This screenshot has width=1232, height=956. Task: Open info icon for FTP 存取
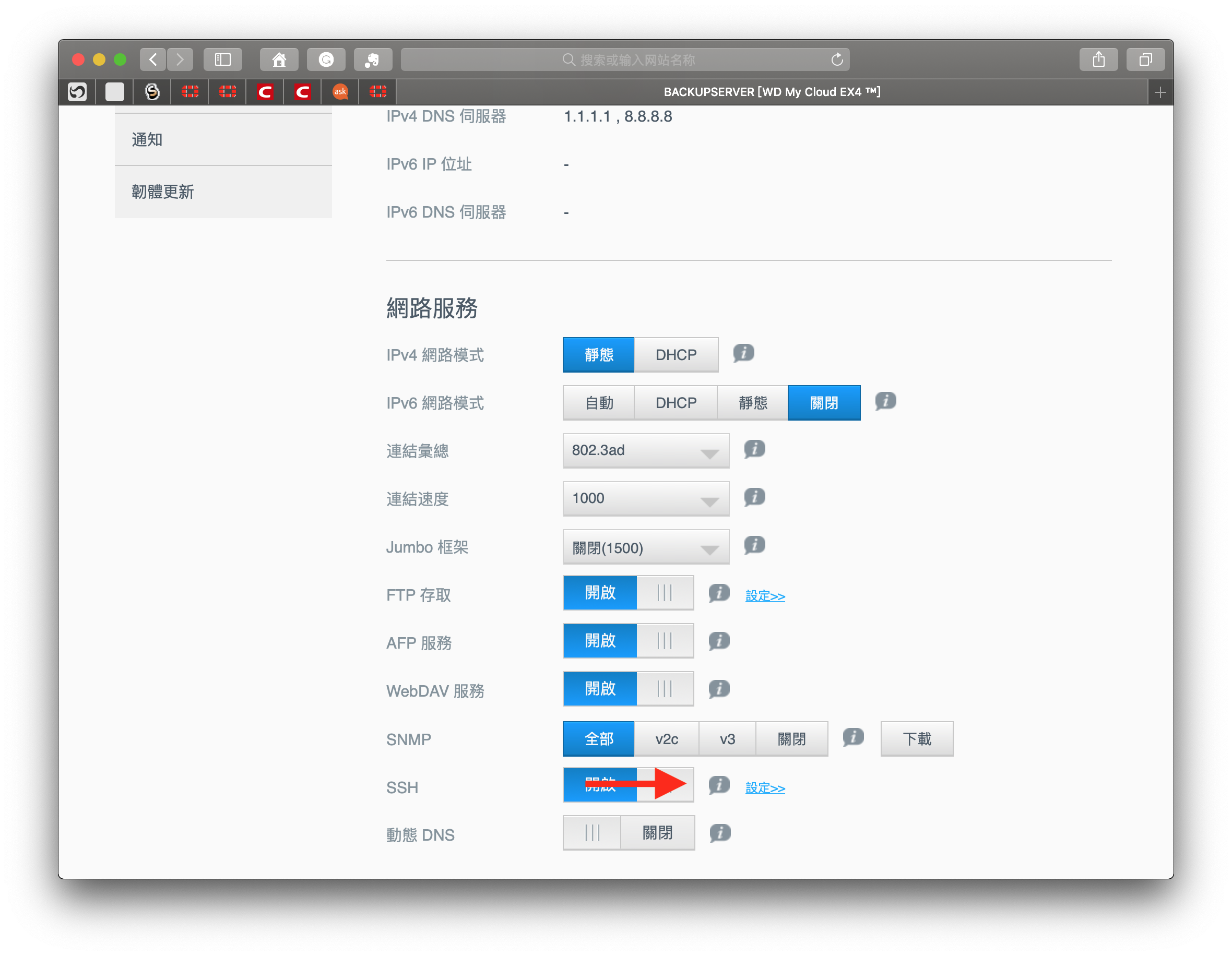tap(719, 593)
